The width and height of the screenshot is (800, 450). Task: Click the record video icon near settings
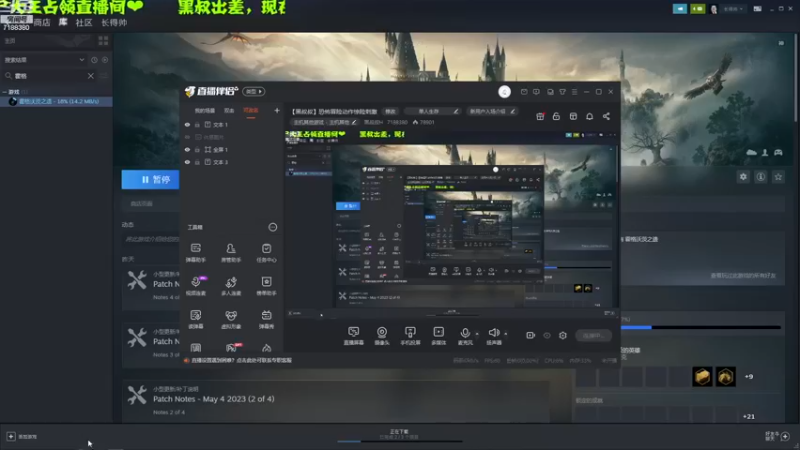point(531,335)
